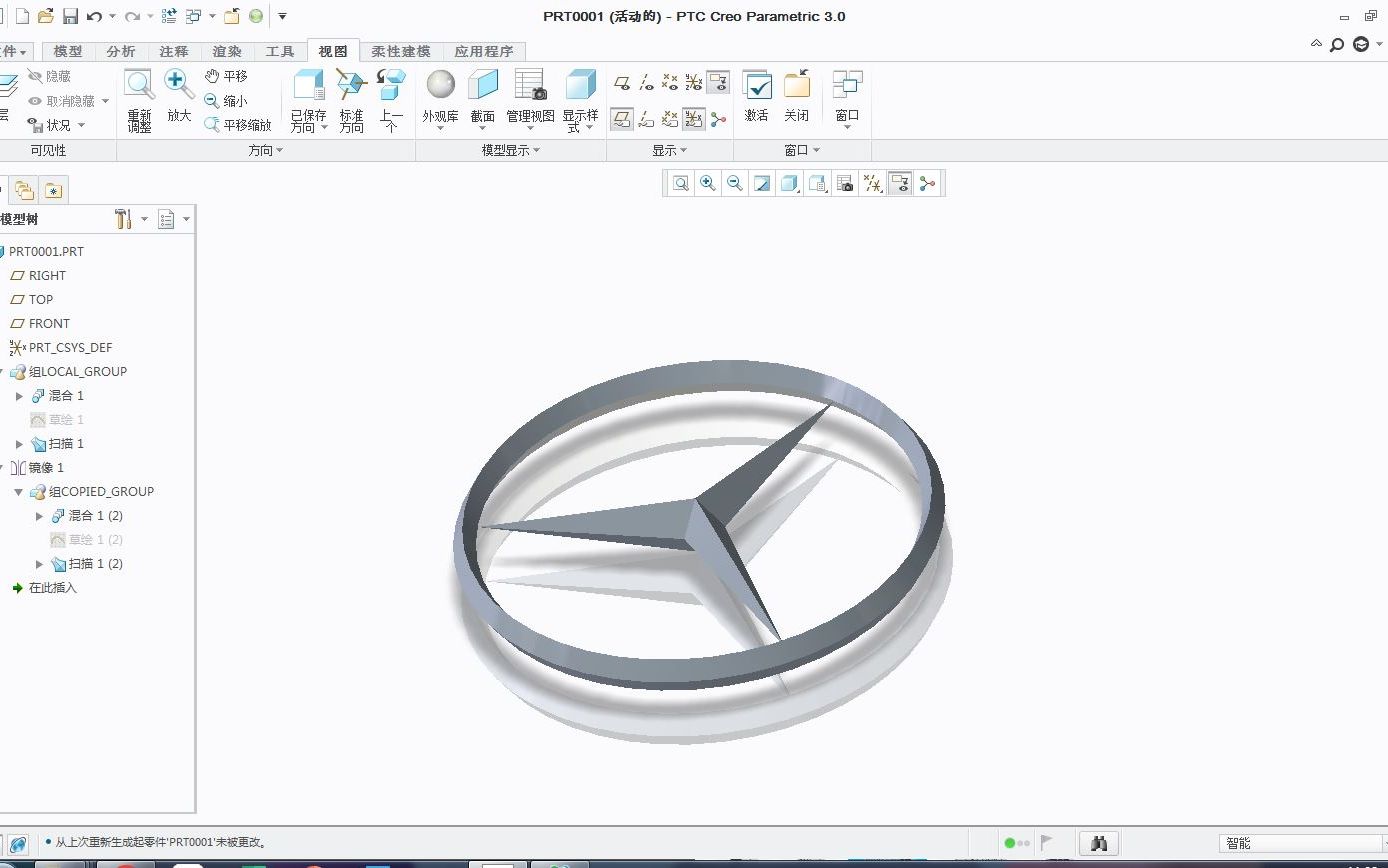The width and height of the screenshot is (1388, 868).
Task: Open the folder browser tab icon above tree
Action: coord(24,190)
